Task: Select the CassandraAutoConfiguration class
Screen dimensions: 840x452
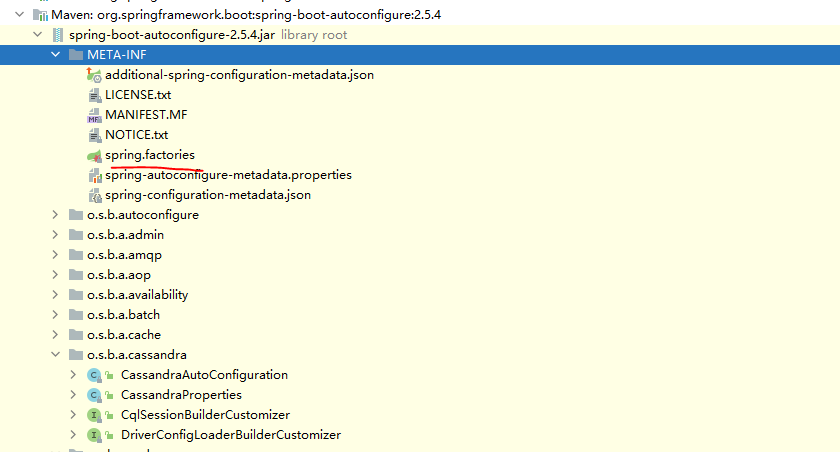Action: pos(204,374)
